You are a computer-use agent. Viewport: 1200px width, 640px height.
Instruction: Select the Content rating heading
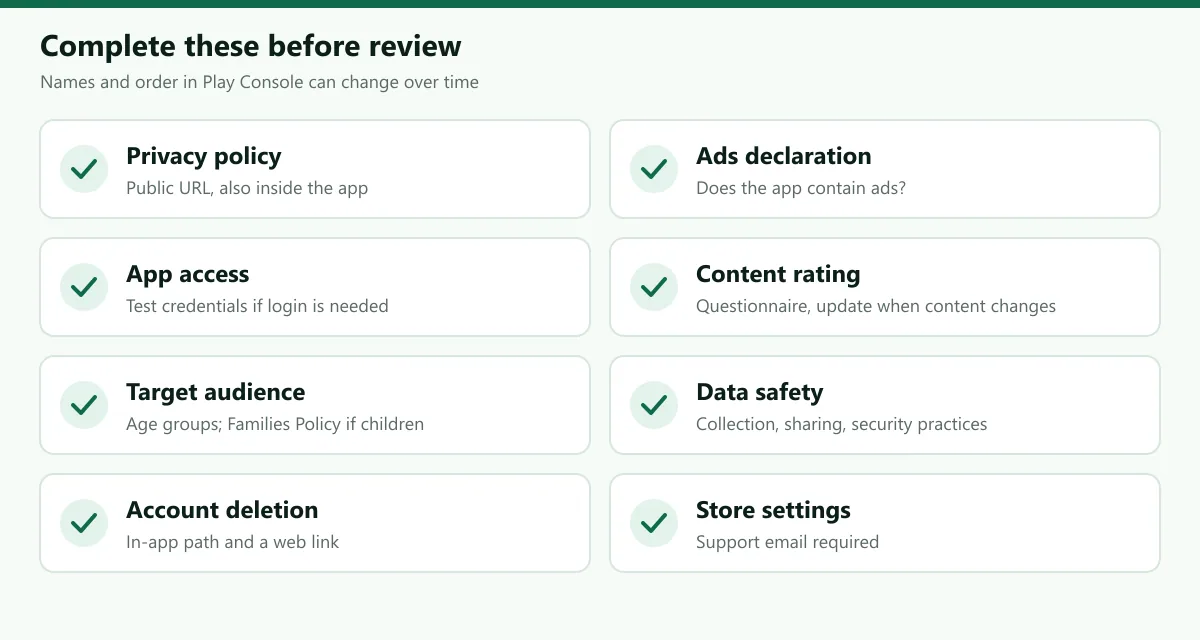[778, 274]
